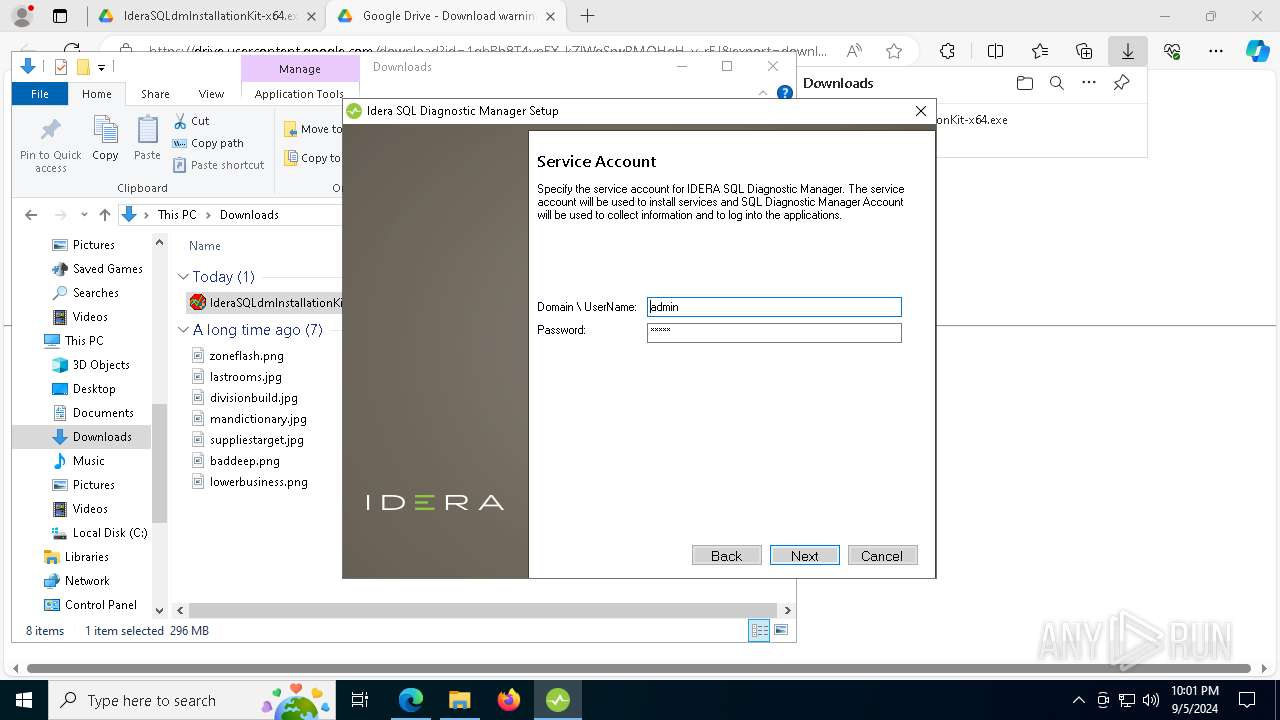Click the Domain \ UserName input field
The width and height of the screenshot is (1280, 720).
[x=774, y=307]
